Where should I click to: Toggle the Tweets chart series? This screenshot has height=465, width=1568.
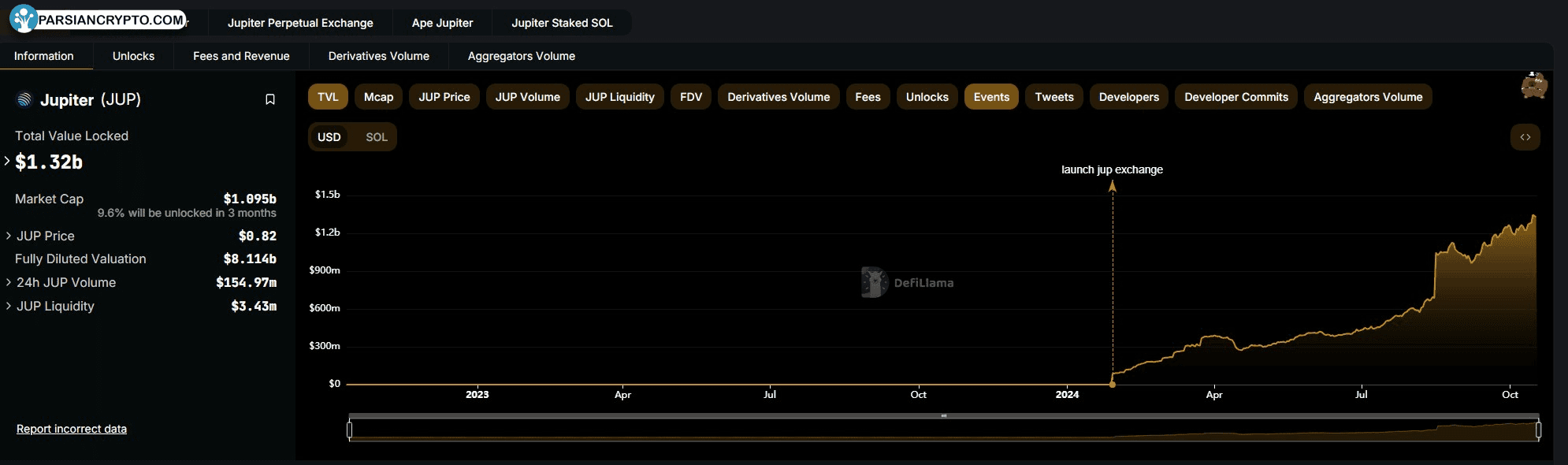pos(1054,97)
